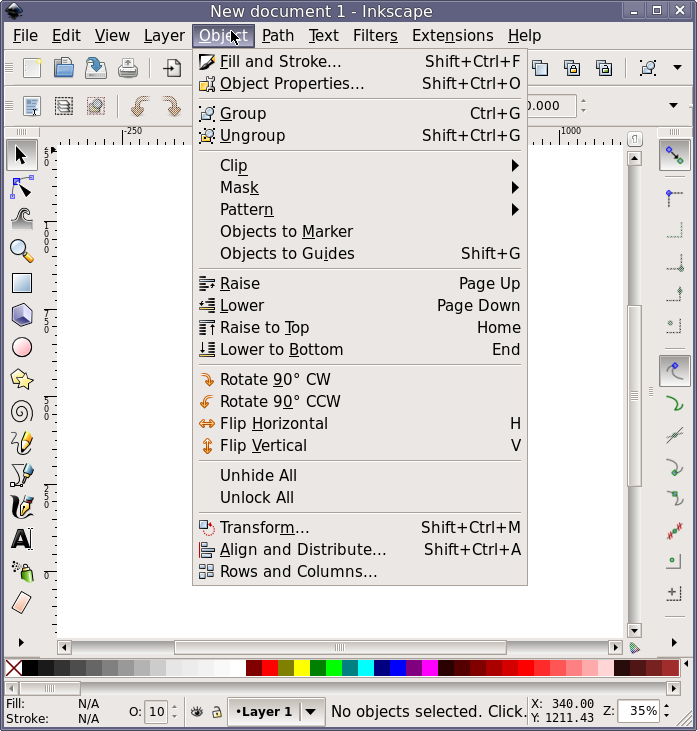Choose the 3D box tool
Screen dimensions: 697x731
[x=22, y=315]
